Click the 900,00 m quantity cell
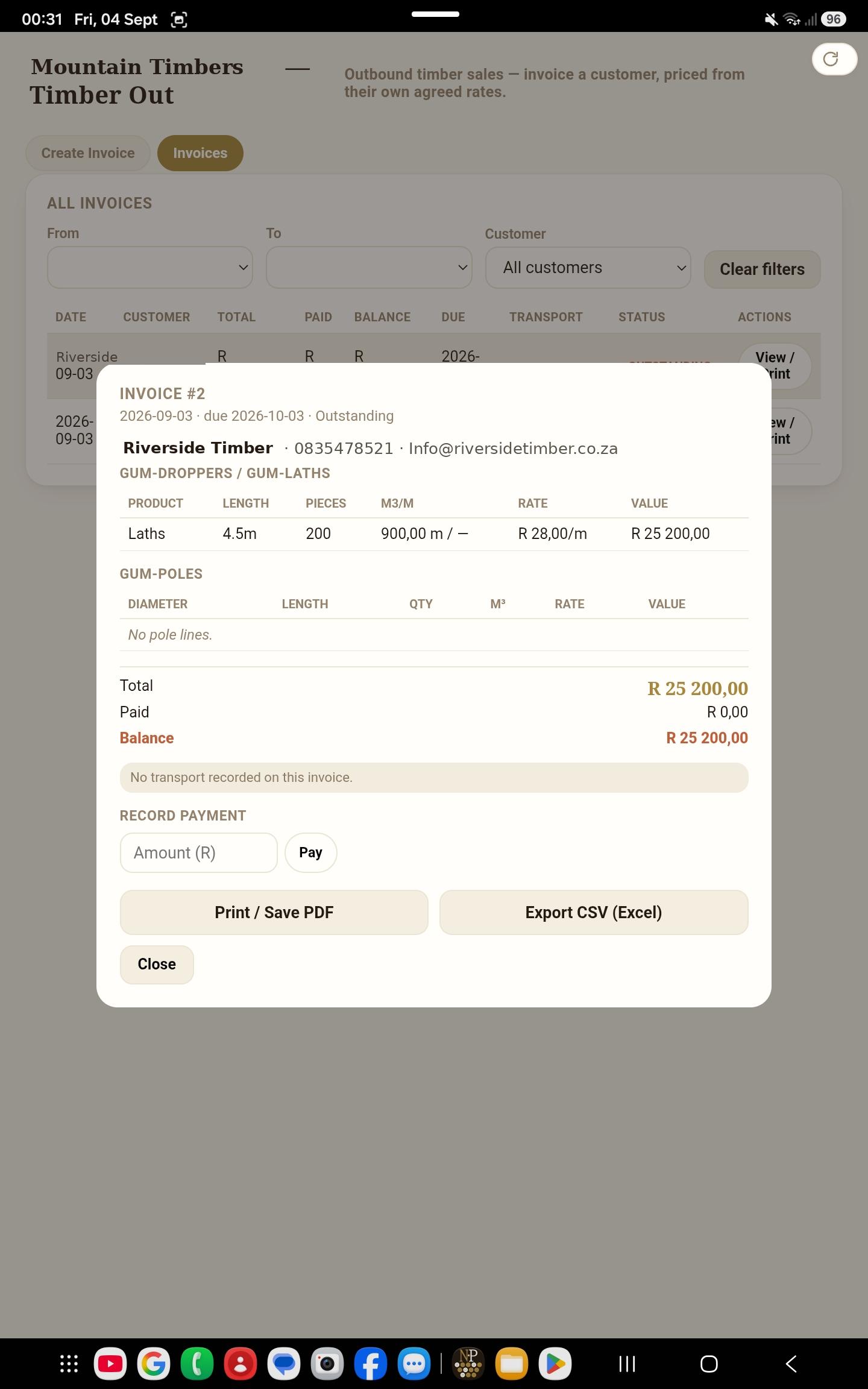Viewport: 868px width, 1389px height. tap(424, 534)
